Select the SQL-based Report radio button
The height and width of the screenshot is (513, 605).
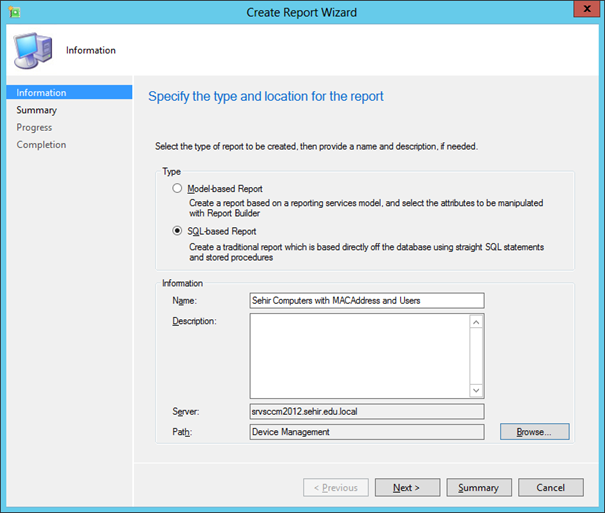click(x=177, y=231)
